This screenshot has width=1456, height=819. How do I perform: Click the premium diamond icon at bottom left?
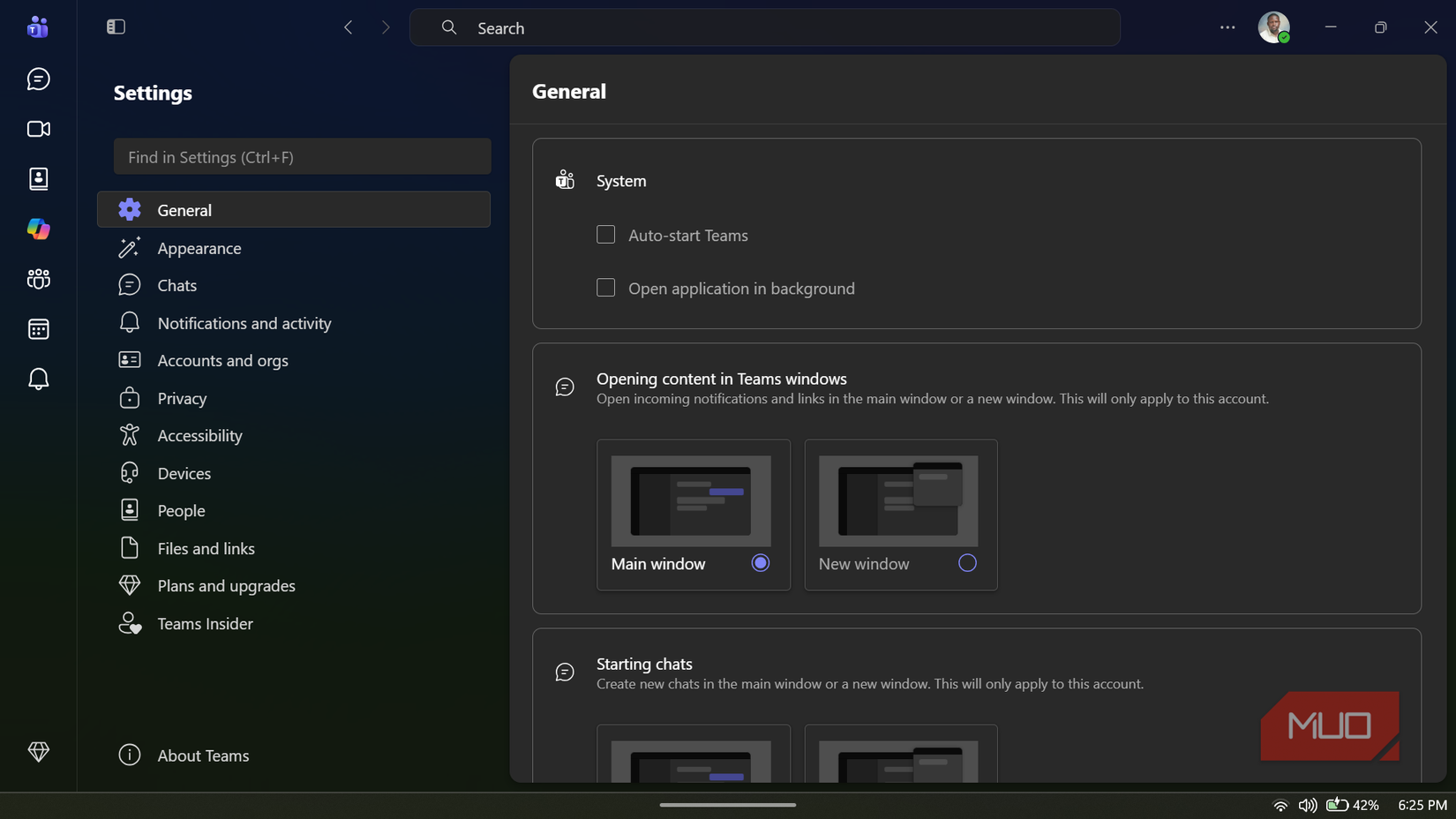38,752
